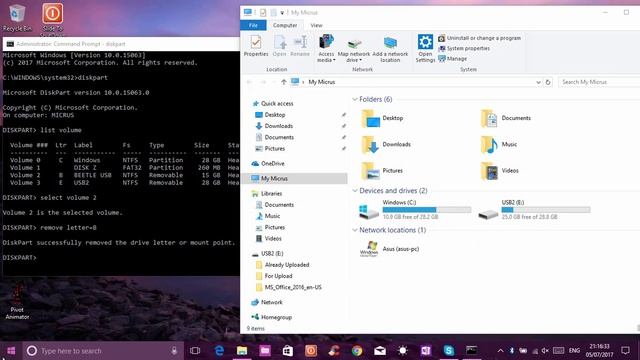Collapse Devices and drives (2) group
Screen dimensions: 640x360
pyautogui.click(x=355, y=191)
